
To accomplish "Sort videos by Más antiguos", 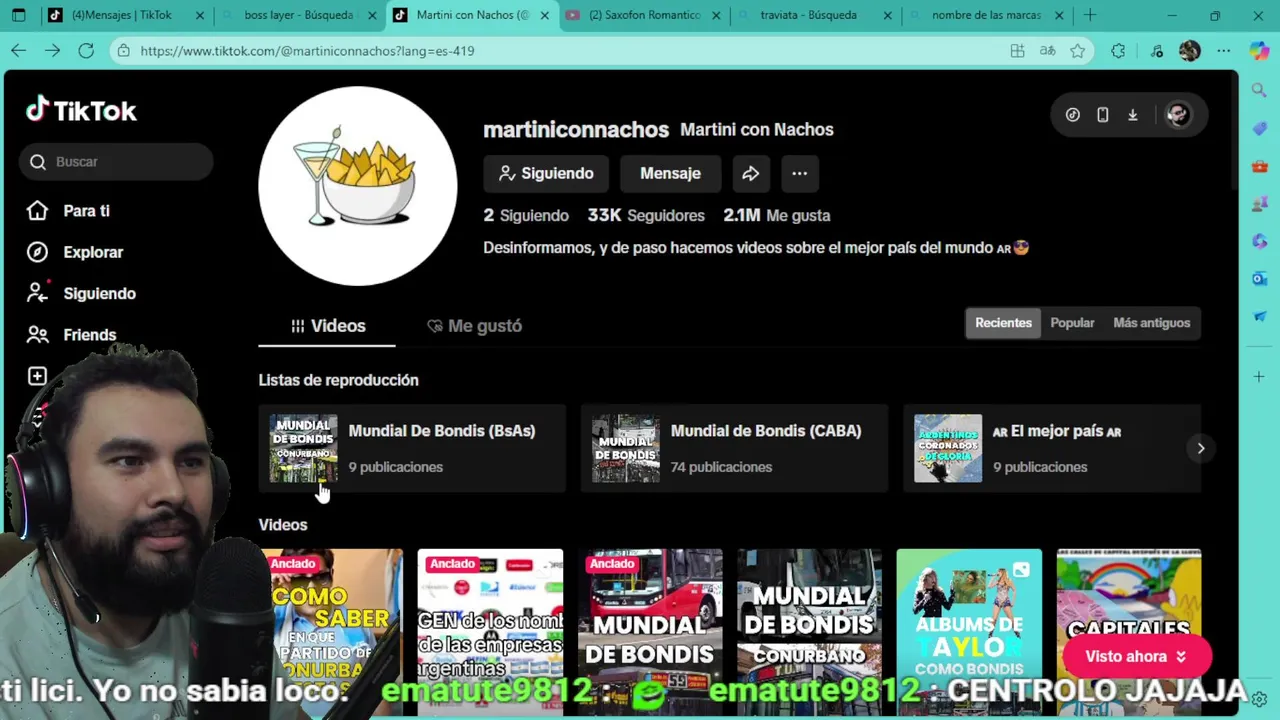I will pyautogui.click(x=1151, y=323).
